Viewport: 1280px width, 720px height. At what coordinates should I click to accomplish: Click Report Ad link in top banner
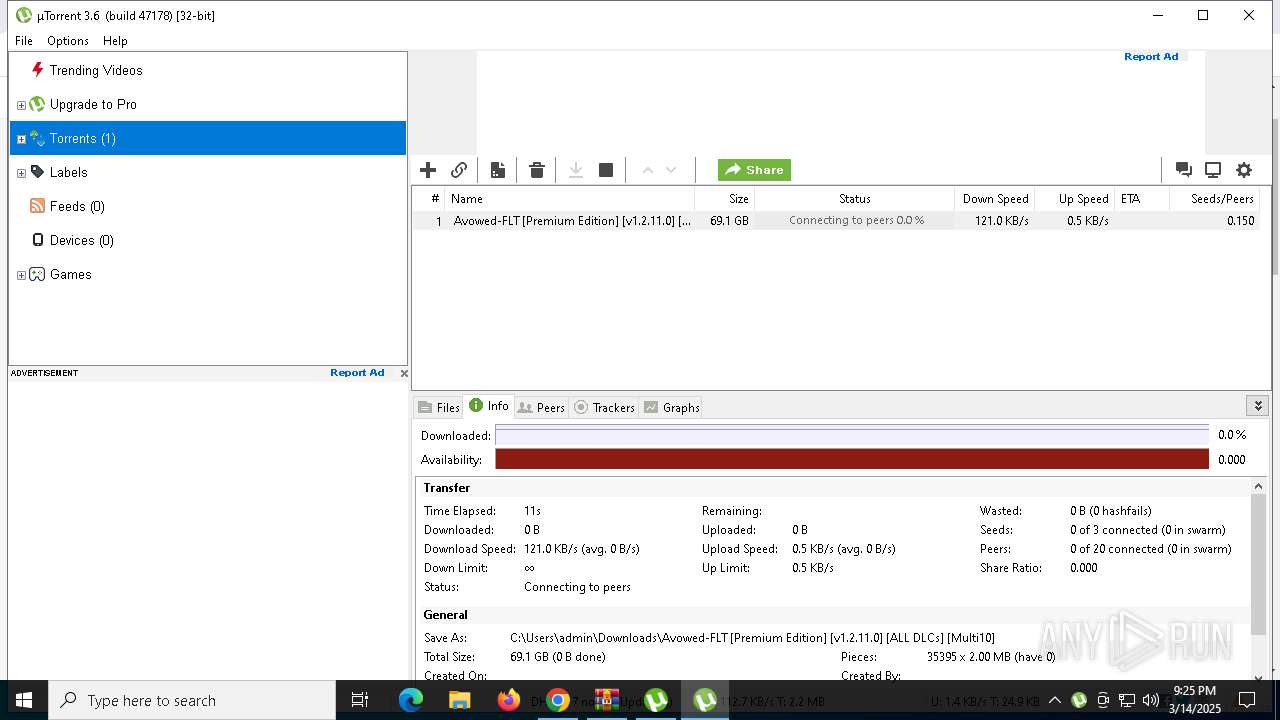(x=1151, y=57)
